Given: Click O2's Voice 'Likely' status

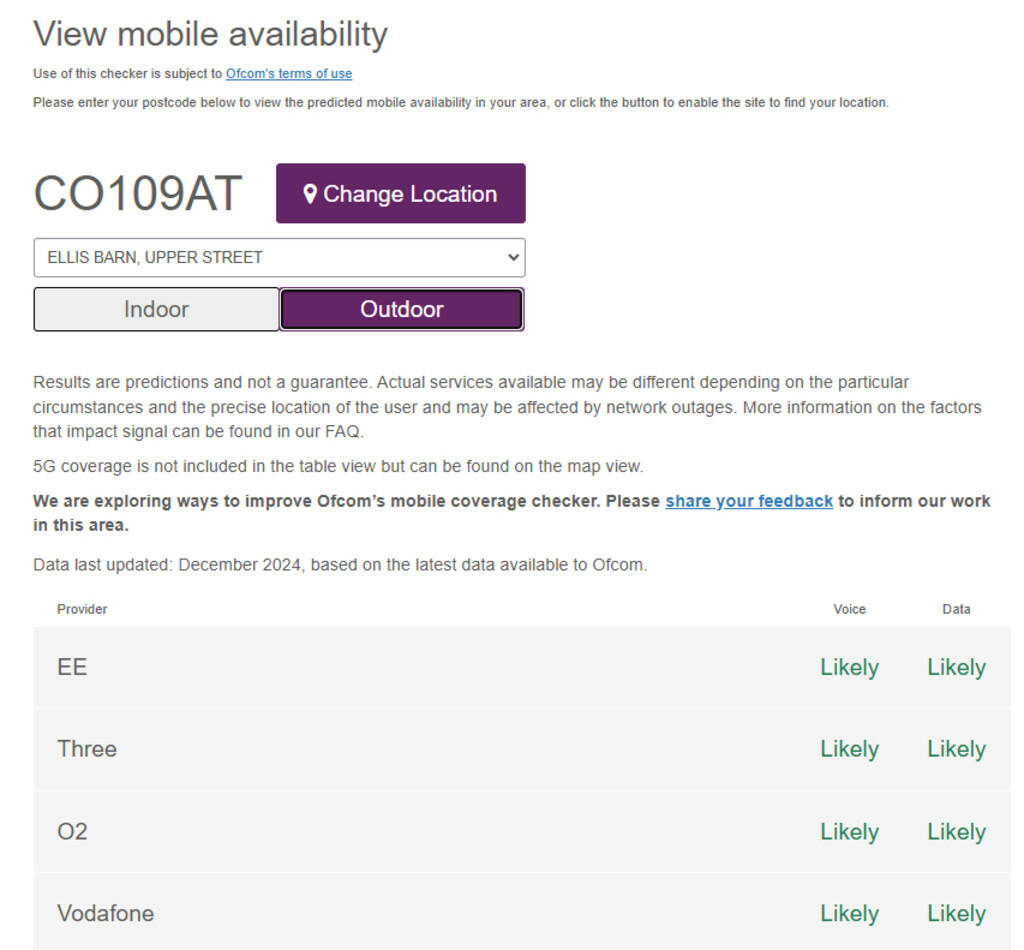Looking at the screenshot, I should [849, 831].
